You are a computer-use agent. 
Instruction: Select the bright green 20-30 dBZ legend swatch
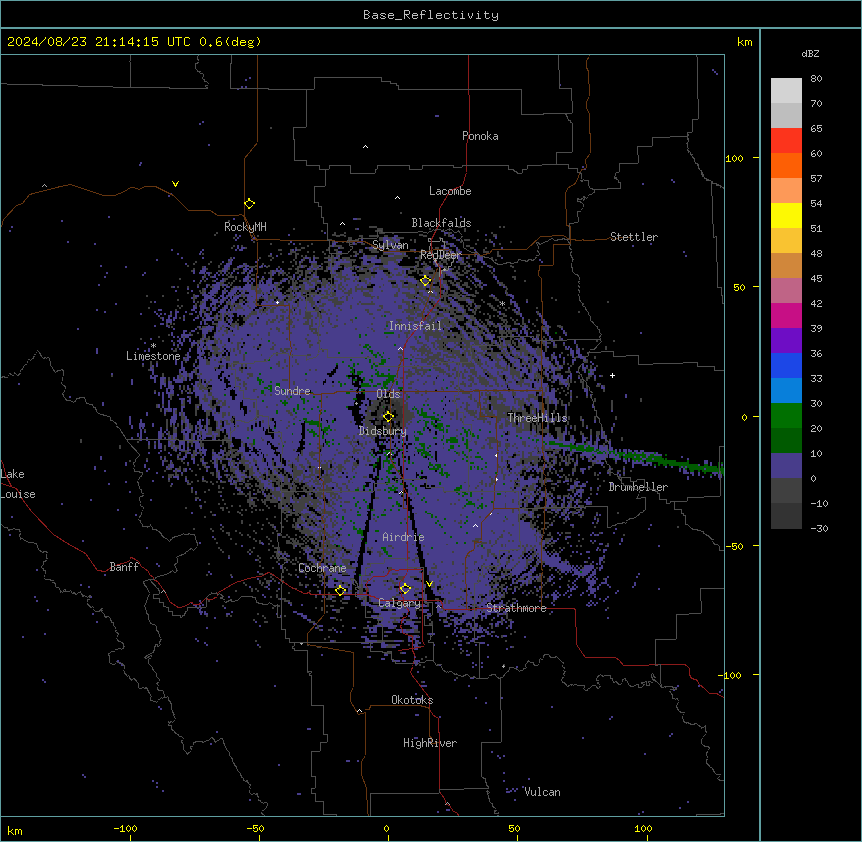coord(786,416)
